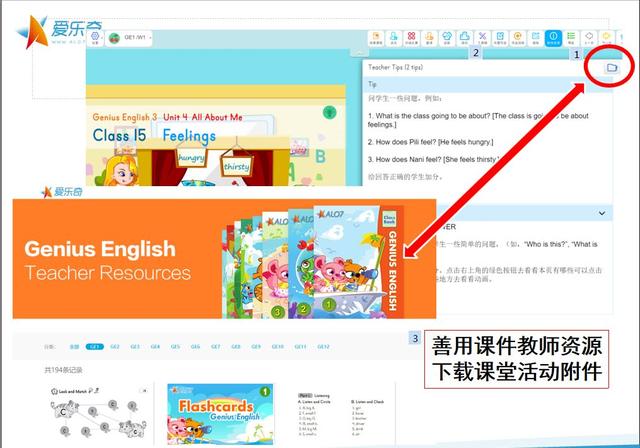Click the 'thirsty' sign on the slide

(236, 166)
